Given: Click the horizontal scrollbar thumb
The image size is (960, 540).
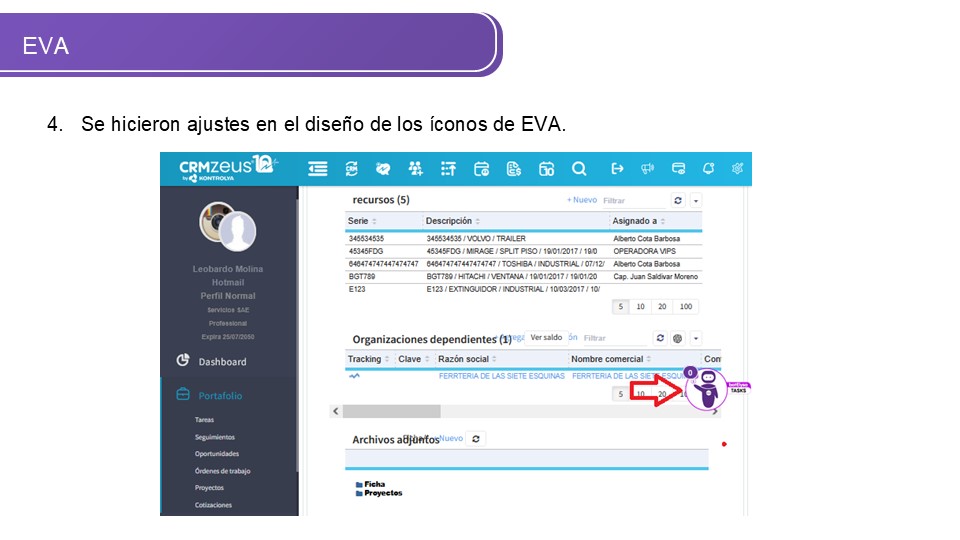Looking at the screenshot, I should click(x=391, y=411).
